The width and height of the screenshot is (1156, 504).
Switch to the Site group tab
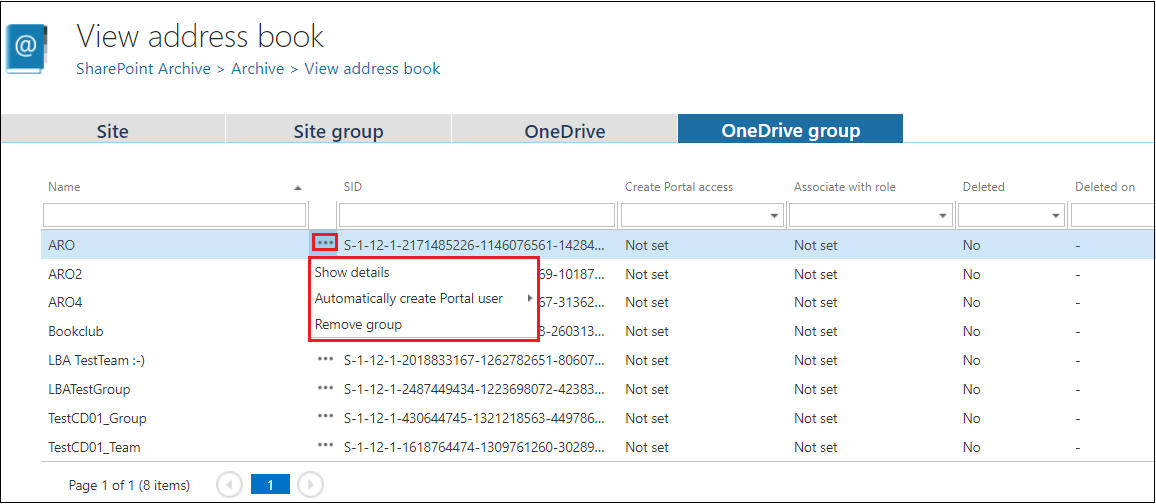[338, 131]
